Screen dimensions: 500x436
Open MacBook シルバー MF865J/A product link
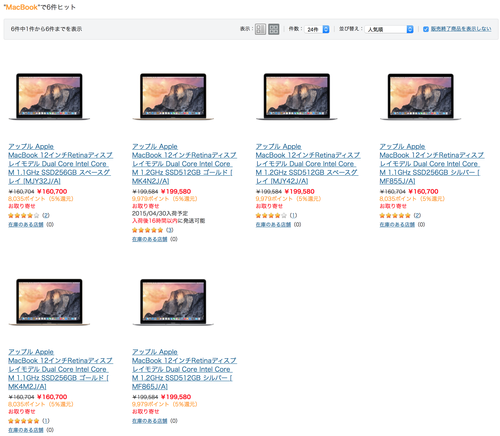(184, 369)
